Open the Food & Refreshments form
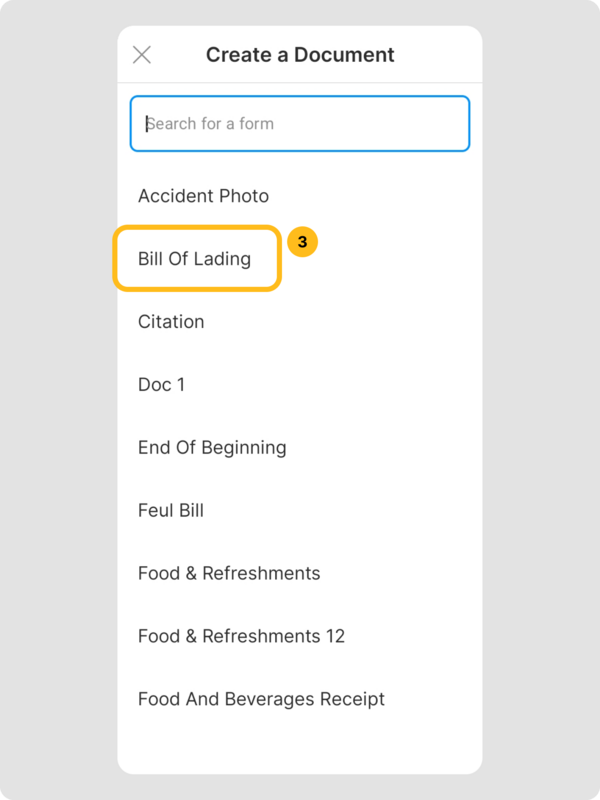Image resolution: width=600 pixels, height=800 pixels. (229, 573)
